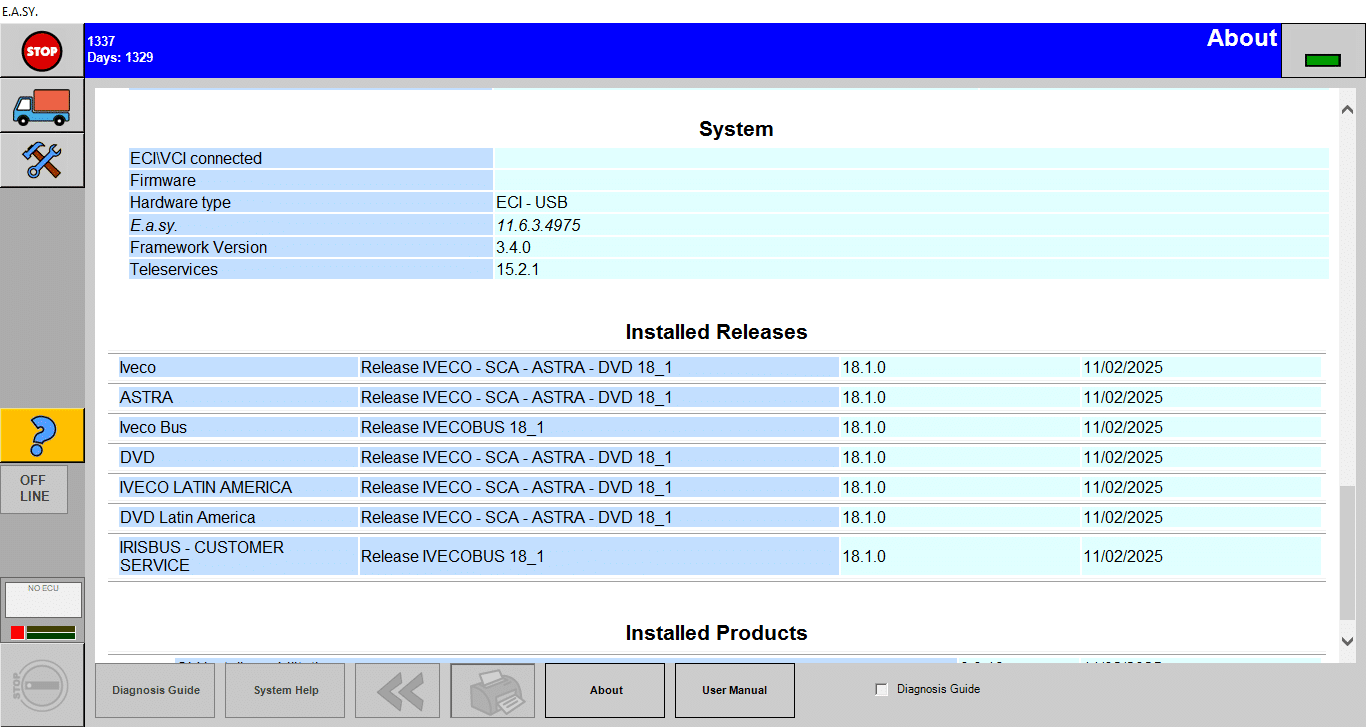1366x727 pixels.
Task: Click the yellow question mark help icon
Action: point(42,435)
